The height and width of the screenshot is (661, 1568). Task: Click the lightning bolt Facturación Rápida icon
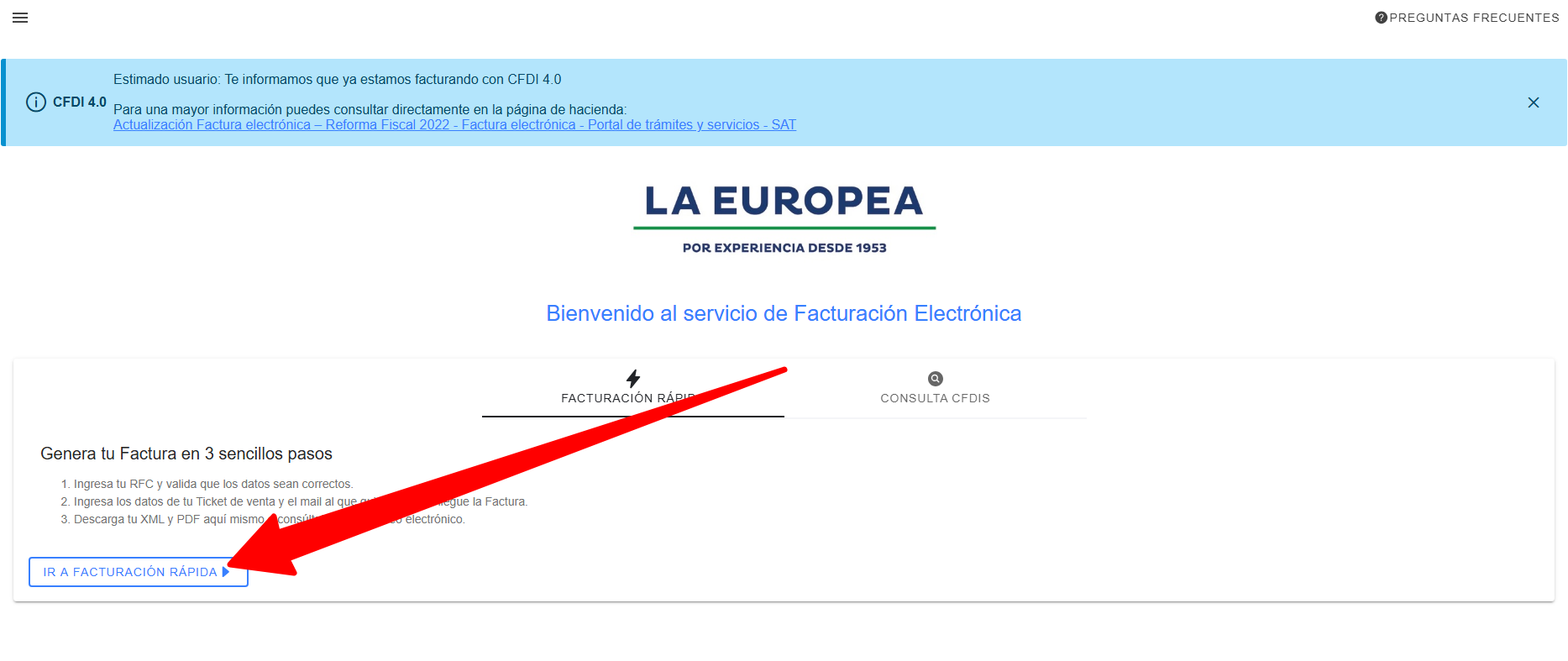(633, 379)
